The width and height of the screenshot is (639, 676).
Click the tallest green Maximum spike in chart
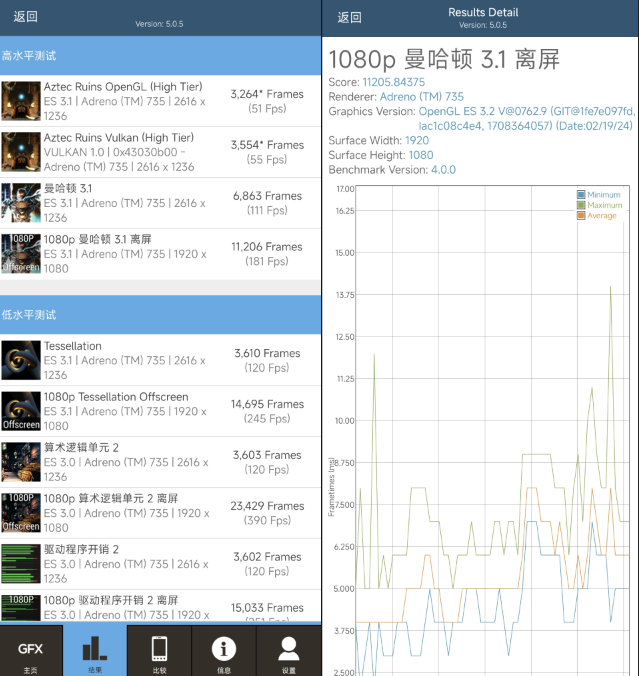pyautogui.click(x=611, y=288)
